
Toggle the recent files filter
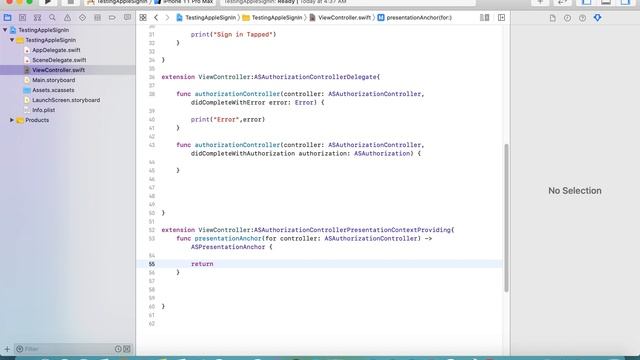(x=118, y=349)
